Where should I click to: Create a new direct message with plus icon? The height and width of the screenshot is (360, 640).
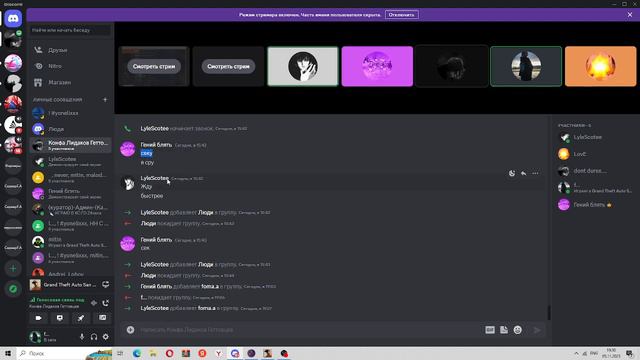tap(105, 100)
